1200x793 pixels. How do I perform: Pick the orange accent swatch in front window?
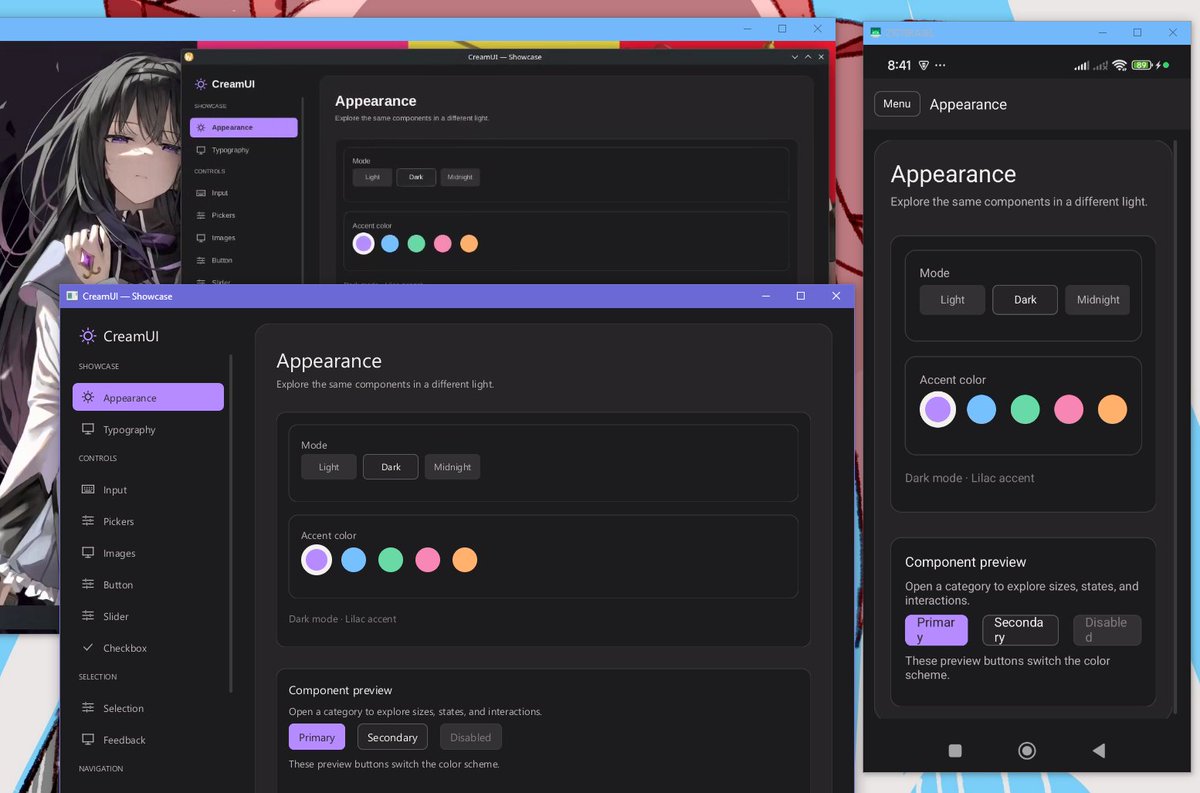(464, 560)
